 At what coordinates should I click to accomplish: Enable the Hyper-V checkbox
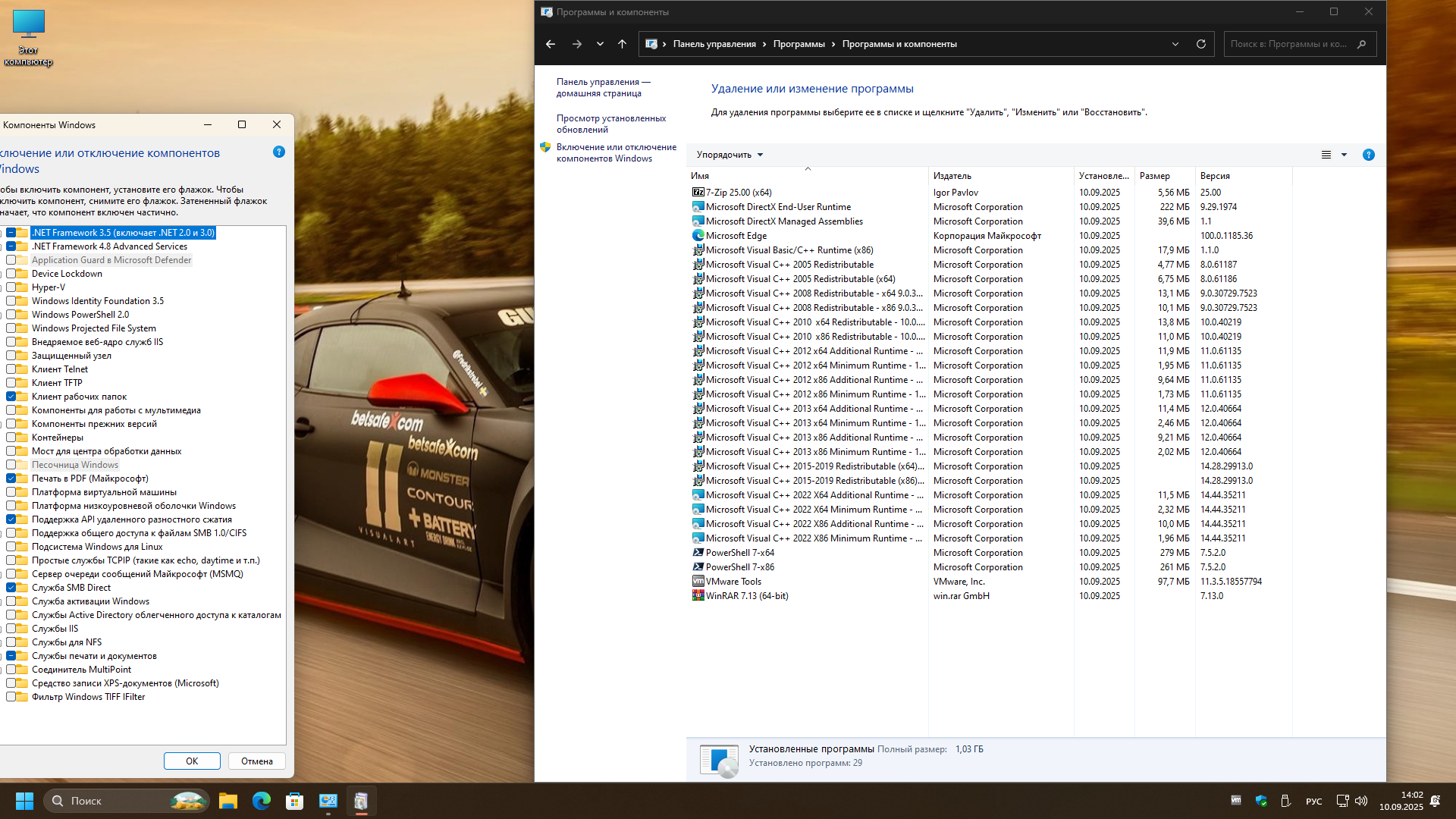11,287
